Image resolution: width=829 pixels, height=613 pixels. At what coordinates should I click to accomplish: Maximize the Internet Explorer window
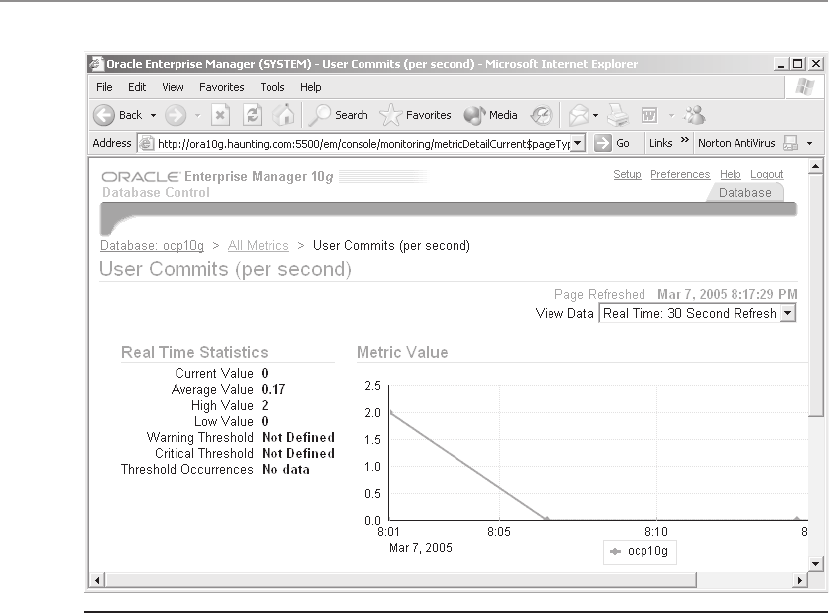(x=798, y=64)
